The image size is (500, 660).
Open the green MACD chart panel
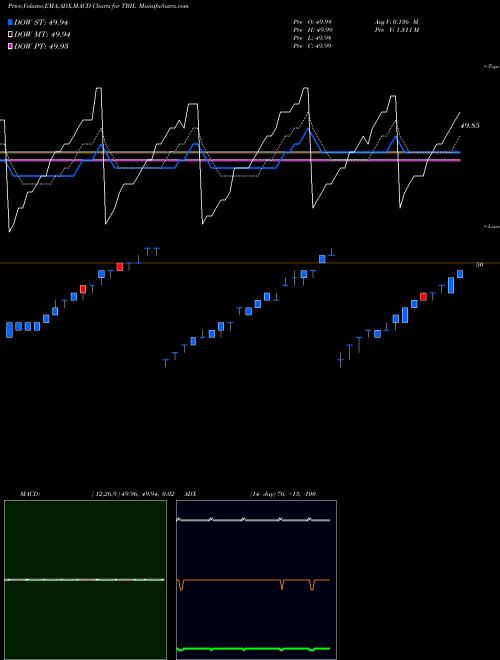(x=85, y=580)
